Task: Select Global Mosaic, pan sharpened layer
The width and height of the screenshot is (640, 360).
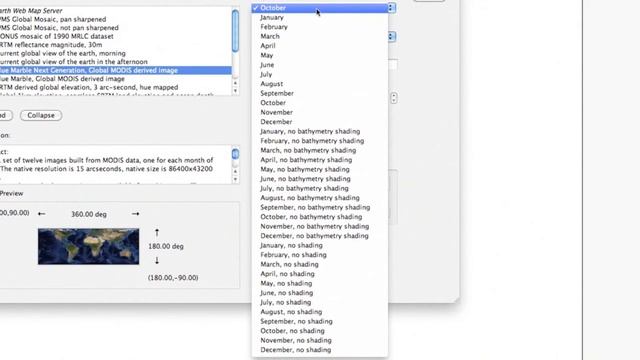Action: pos(116,19)
